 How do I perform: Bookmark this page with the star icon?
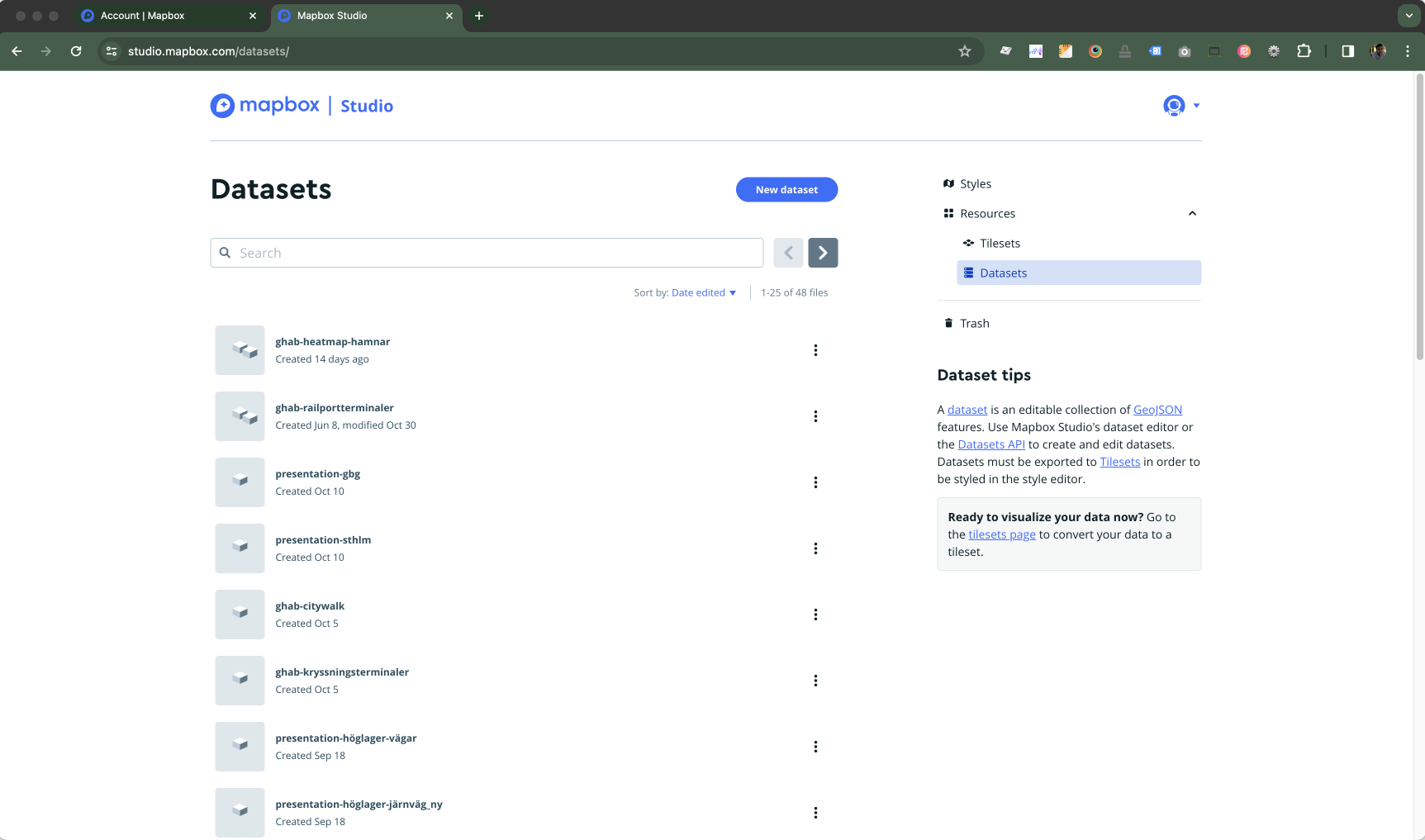[964, 51]
